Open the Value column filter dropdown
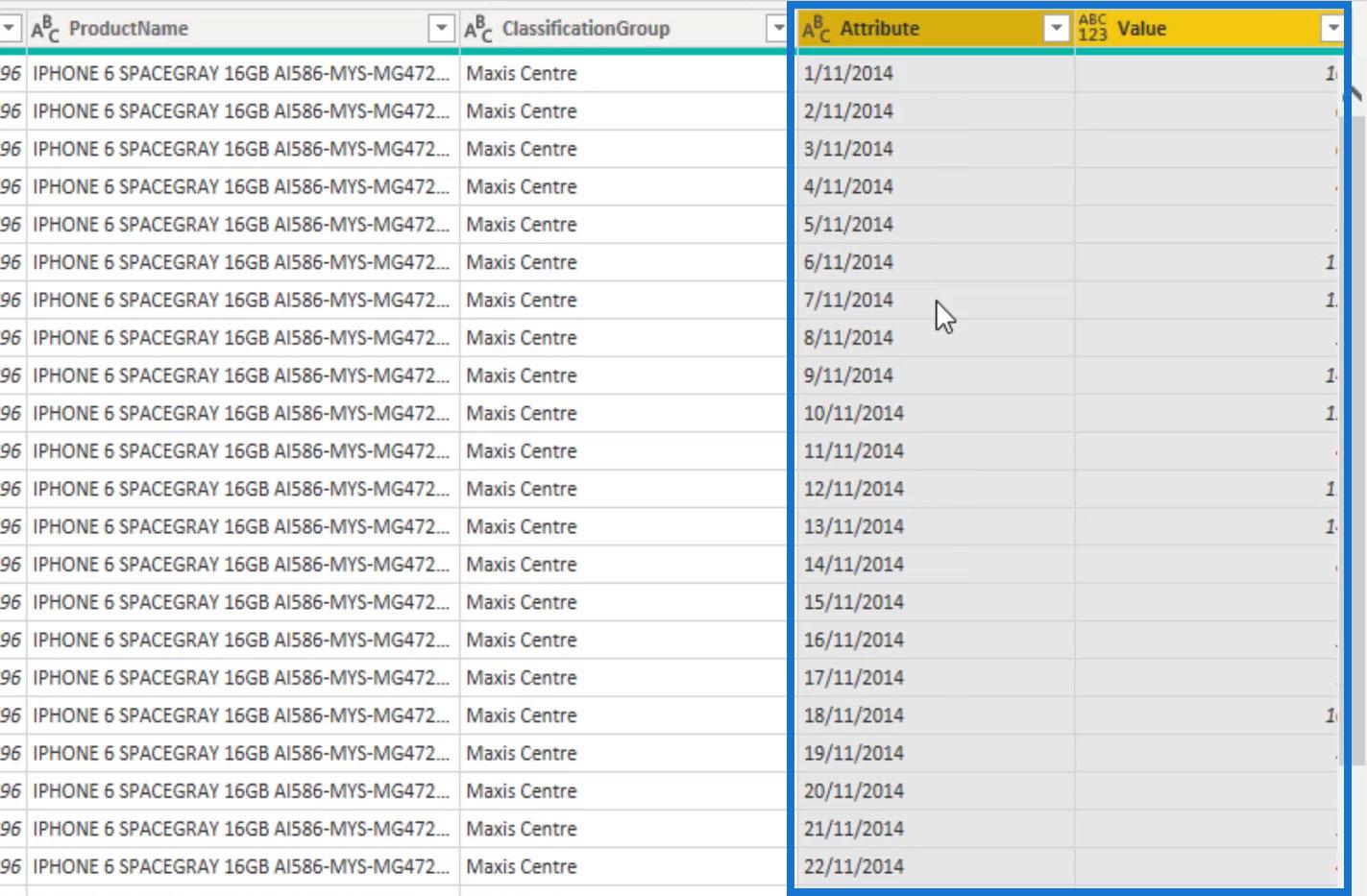Viewport: 1367px width, 896px height. coord(1332,29)
